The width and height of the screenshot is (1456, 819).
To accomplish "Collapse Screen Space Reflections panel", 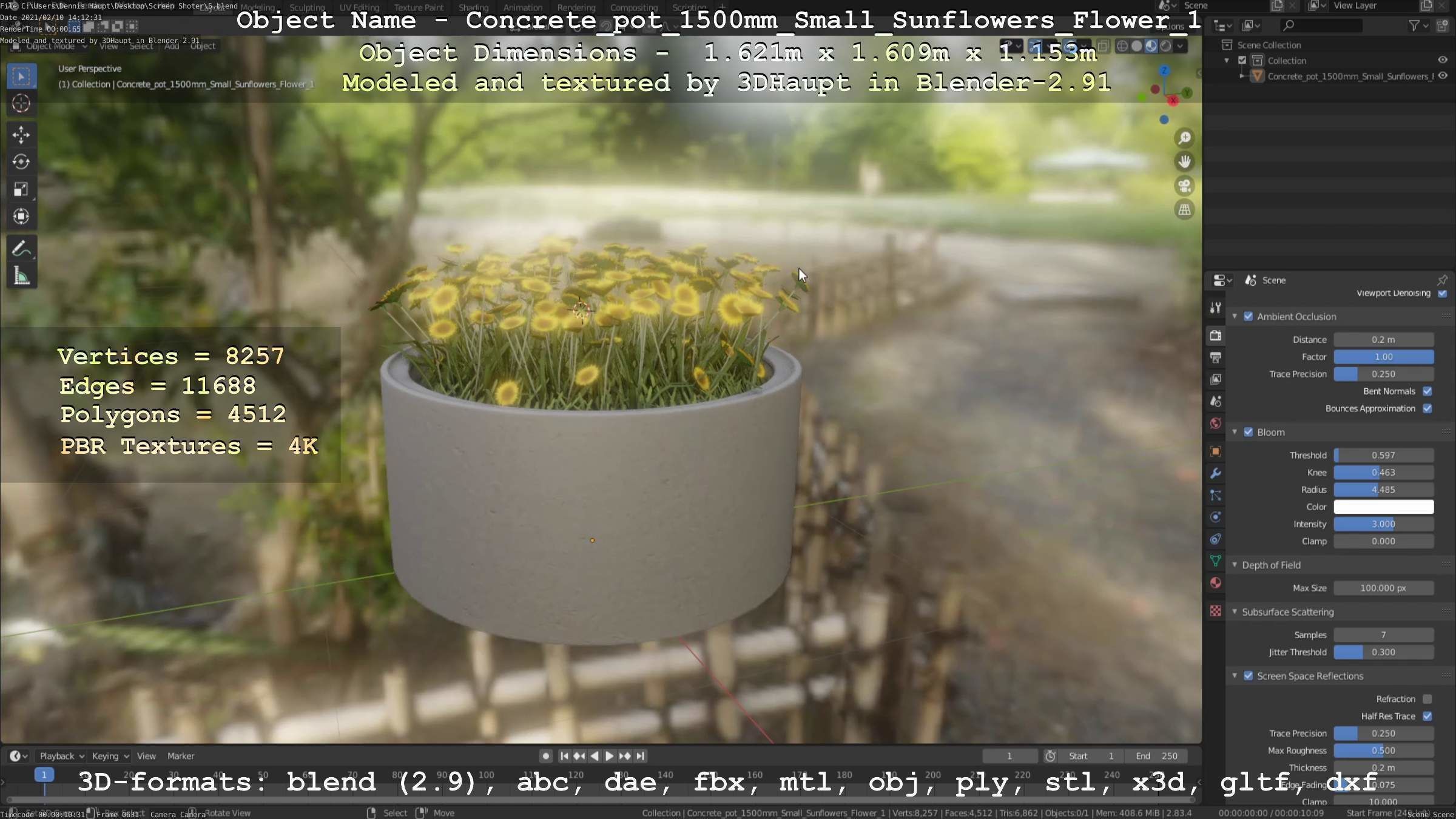I will tap(1235, 676).
